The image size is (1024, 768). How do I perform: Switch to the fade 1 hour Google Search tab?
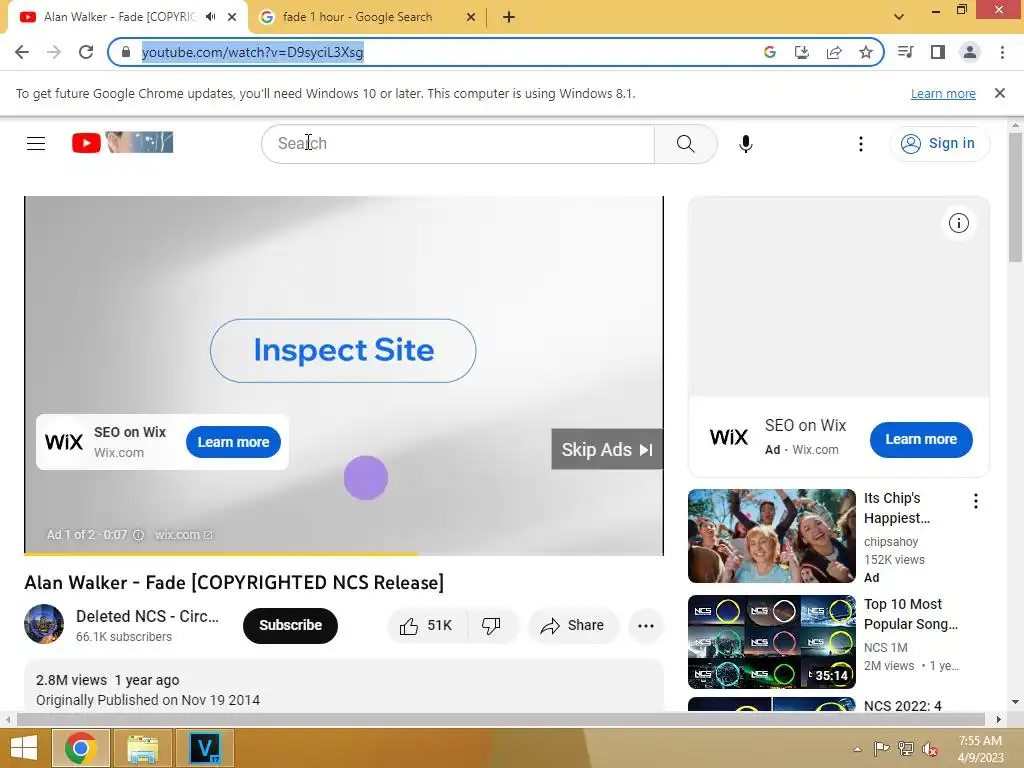point(357,17)
